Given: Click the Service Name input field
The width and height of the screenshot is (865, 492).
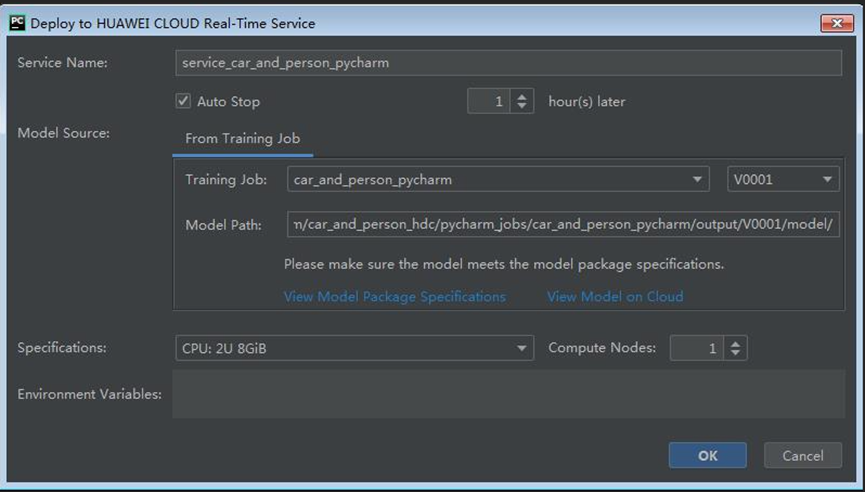Looking at the screenshot, I should (x=508, y=63).
